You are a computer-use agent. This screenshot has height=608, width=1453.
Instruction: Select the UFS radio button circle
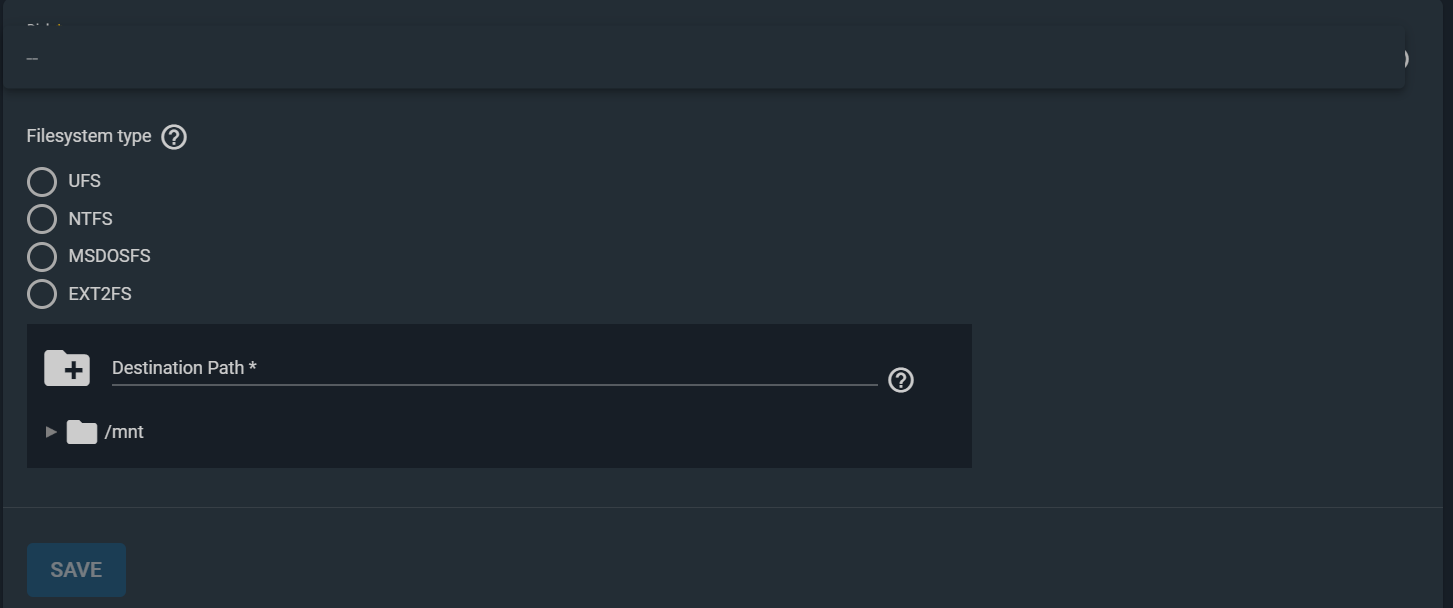click(42, 181)
